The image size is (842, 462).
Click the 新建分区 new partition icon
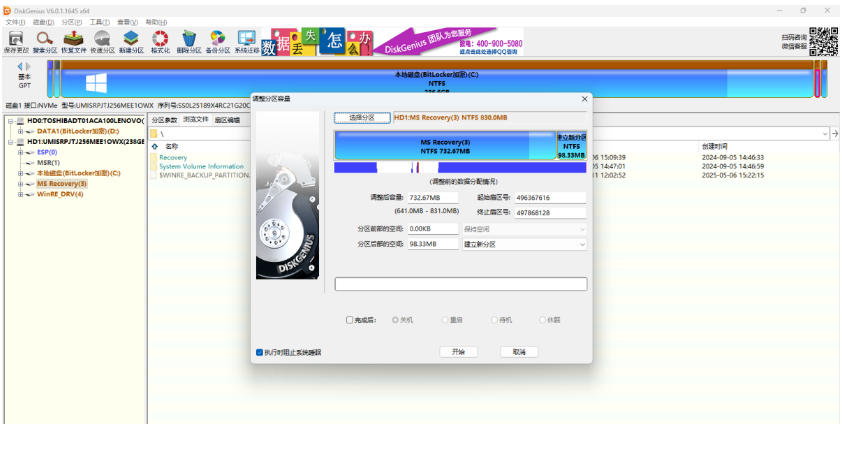(x=131, y=40)
